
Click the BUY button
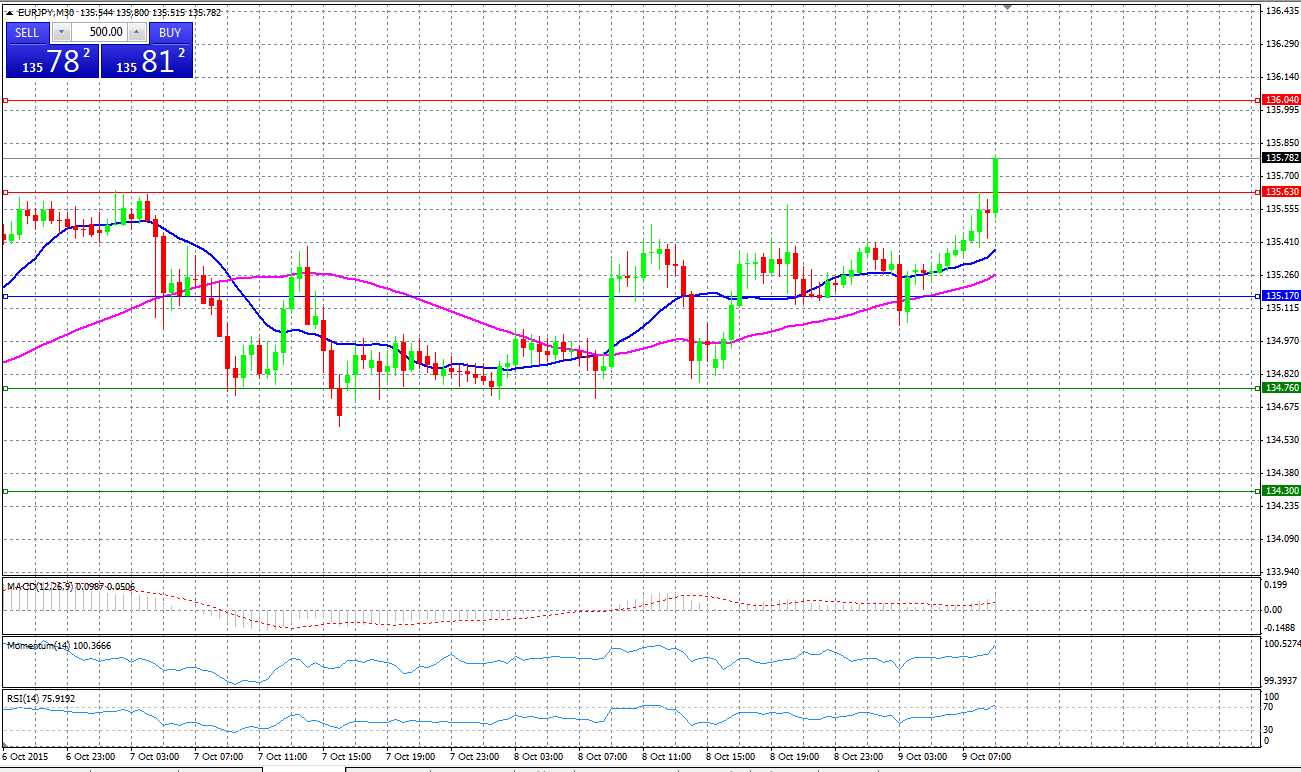170,32
